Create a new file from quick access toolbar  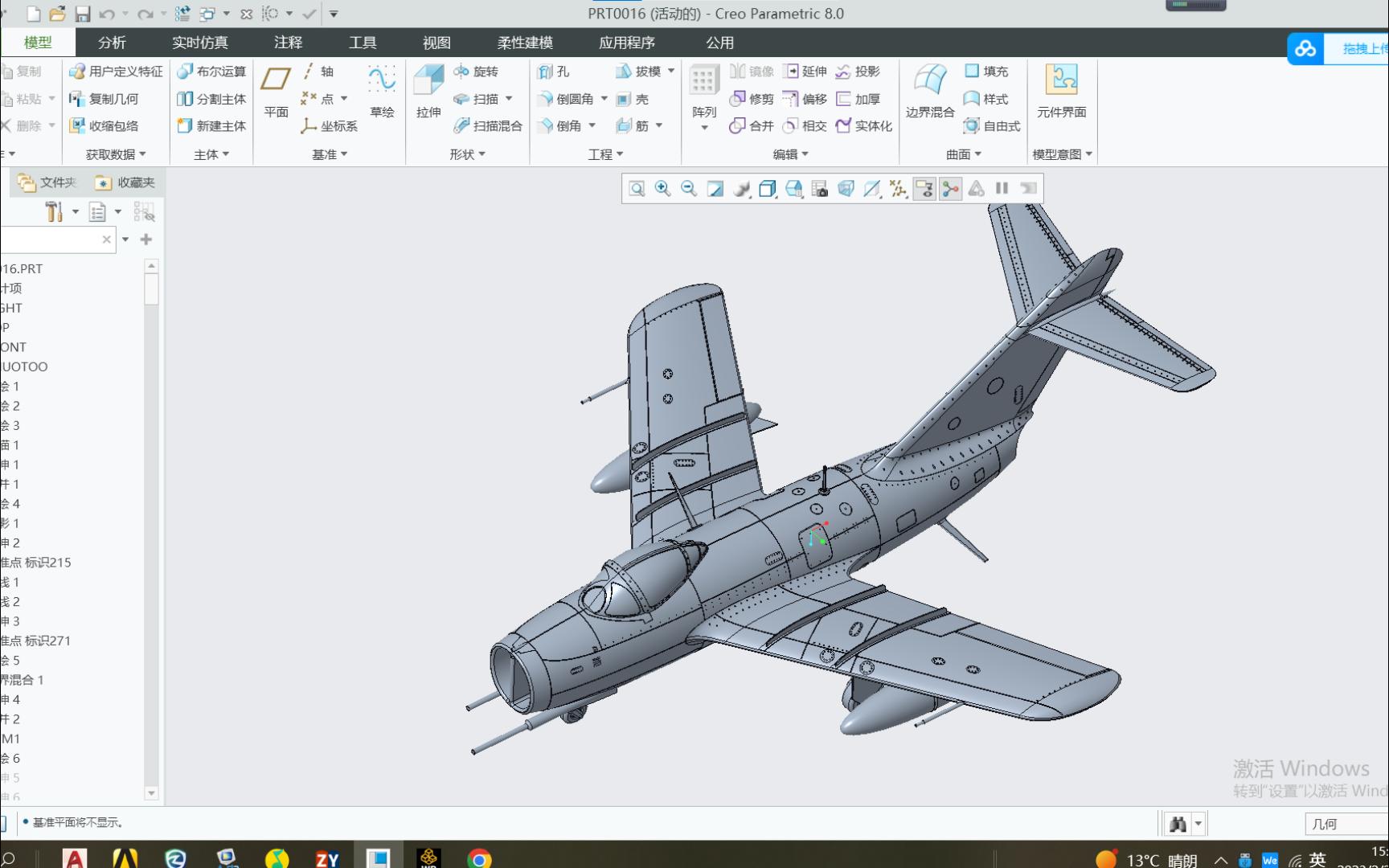pos(33,14)
